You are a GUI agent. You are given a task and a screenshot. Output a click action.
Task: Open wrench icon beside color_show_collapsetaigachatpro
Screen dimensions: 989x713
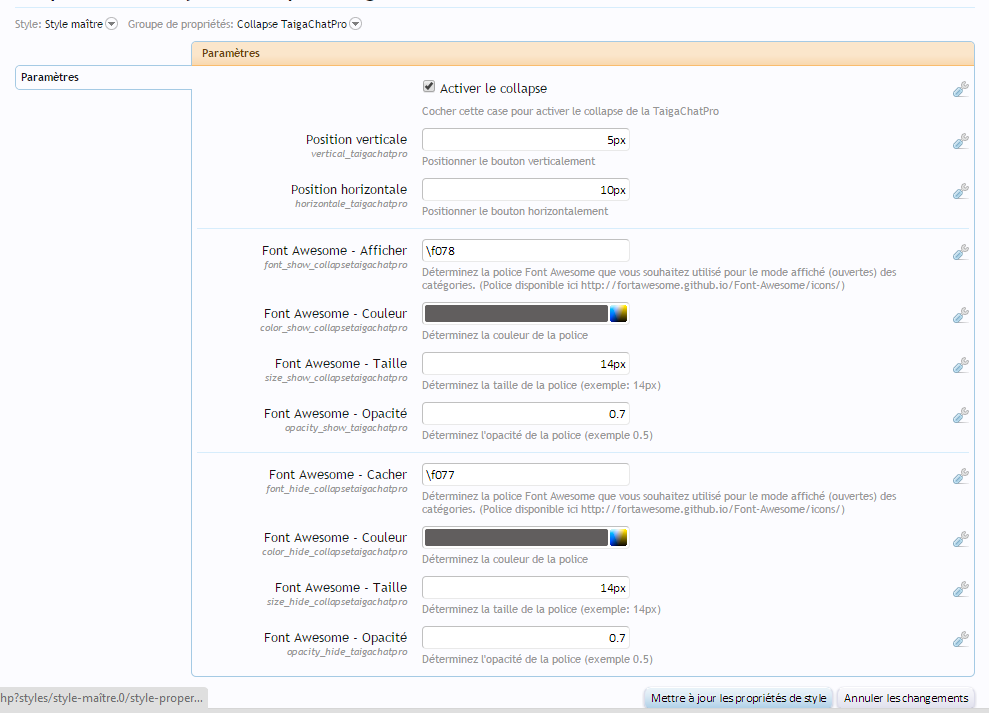(961, 315)
